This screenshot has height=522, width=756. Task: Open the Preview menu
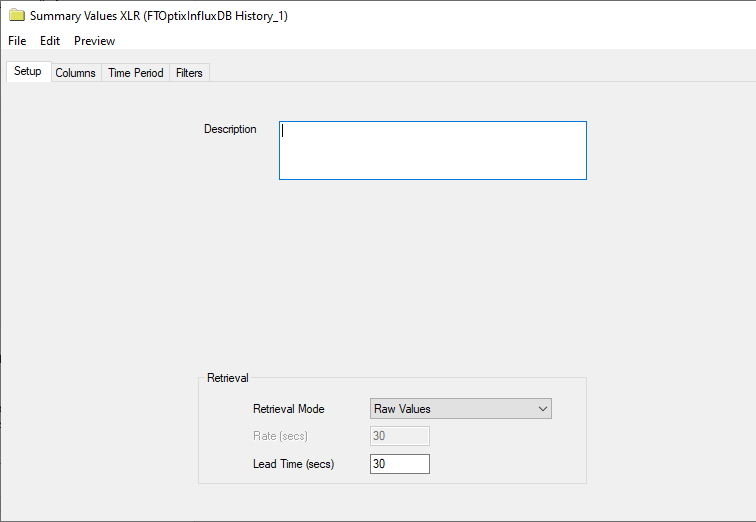(x=94, y=41)
